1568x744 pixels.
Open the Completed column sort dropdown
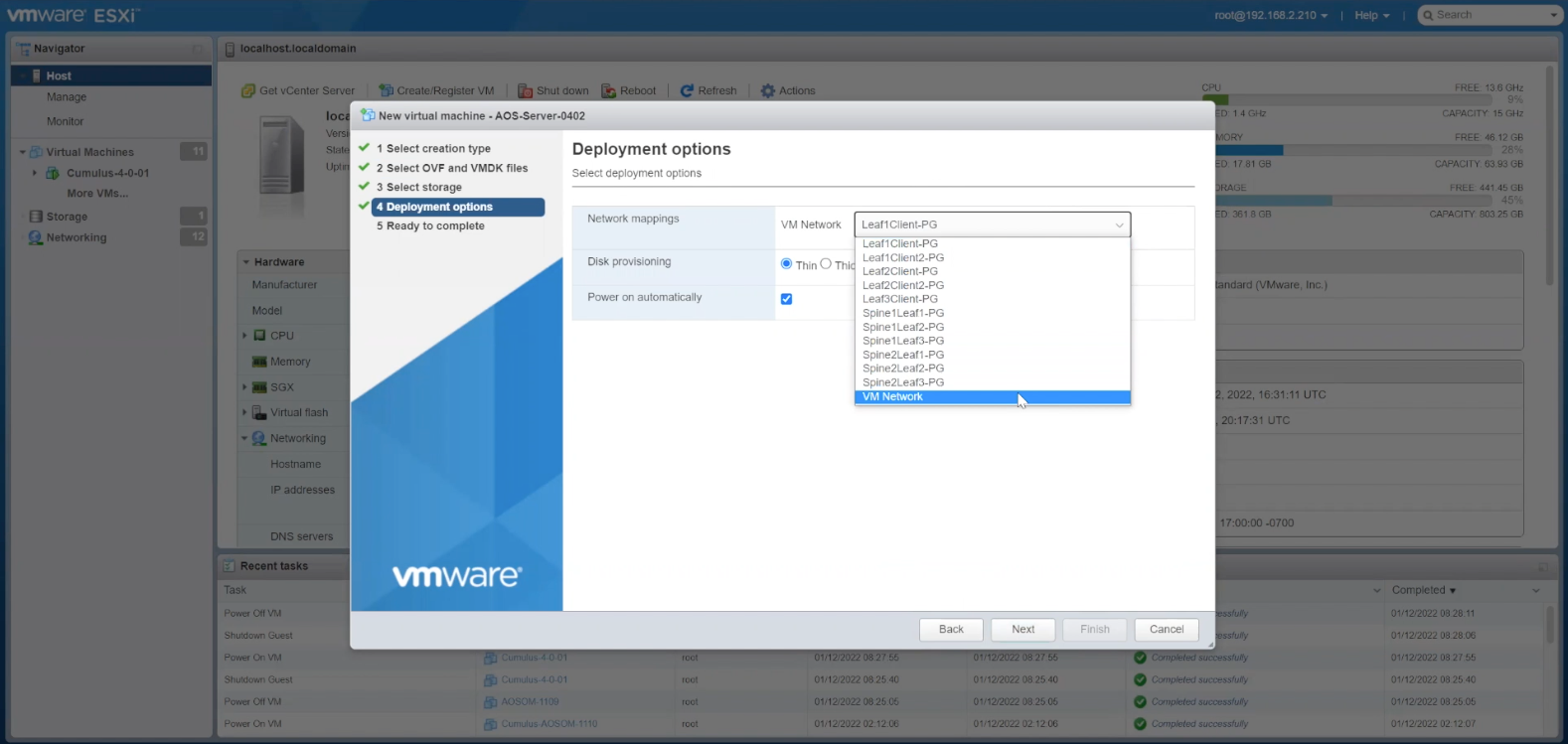(1536, 590)
